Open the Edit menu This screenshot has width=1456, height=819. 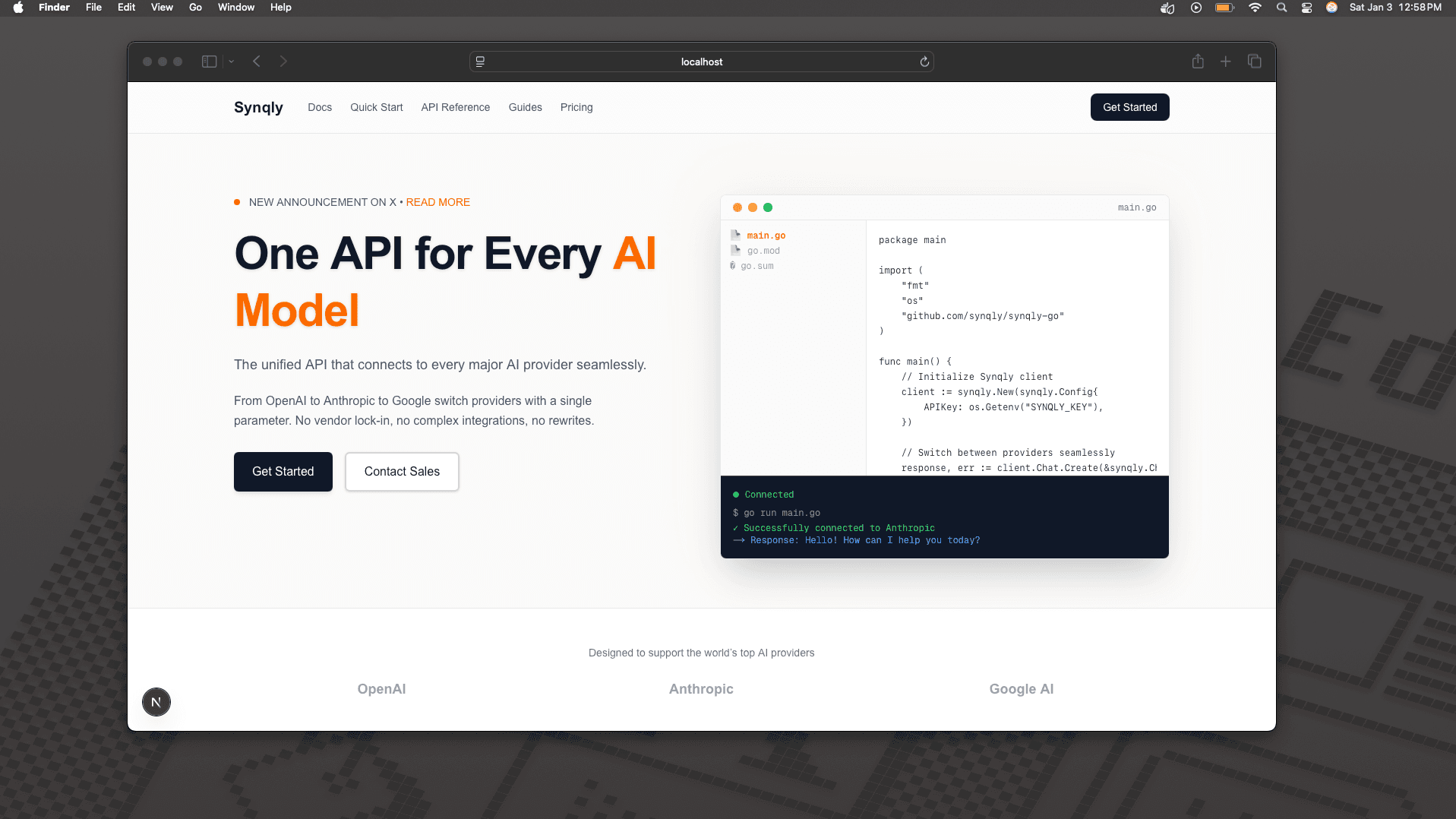pyautogui.click(x=126, y=8)
